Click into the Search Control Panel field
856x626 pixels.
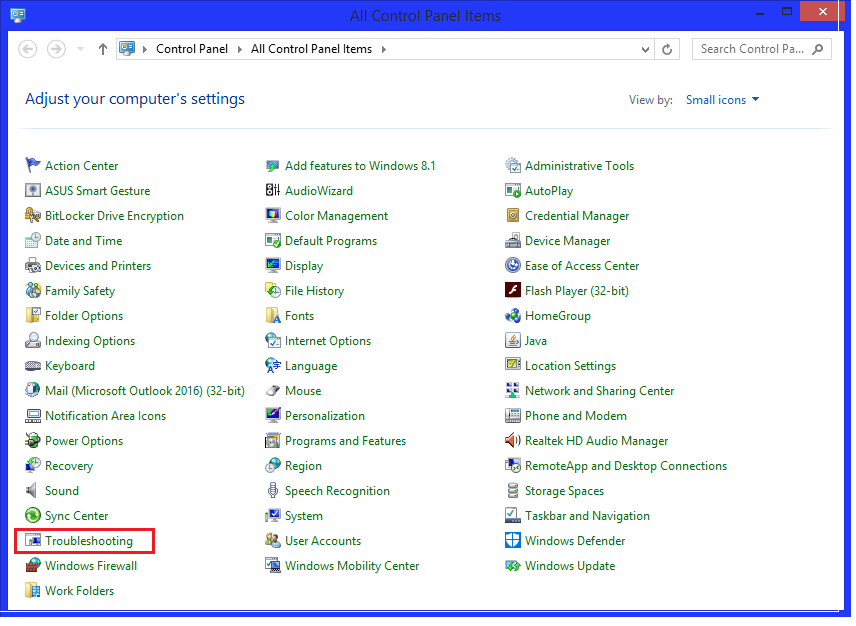[751, 49]
